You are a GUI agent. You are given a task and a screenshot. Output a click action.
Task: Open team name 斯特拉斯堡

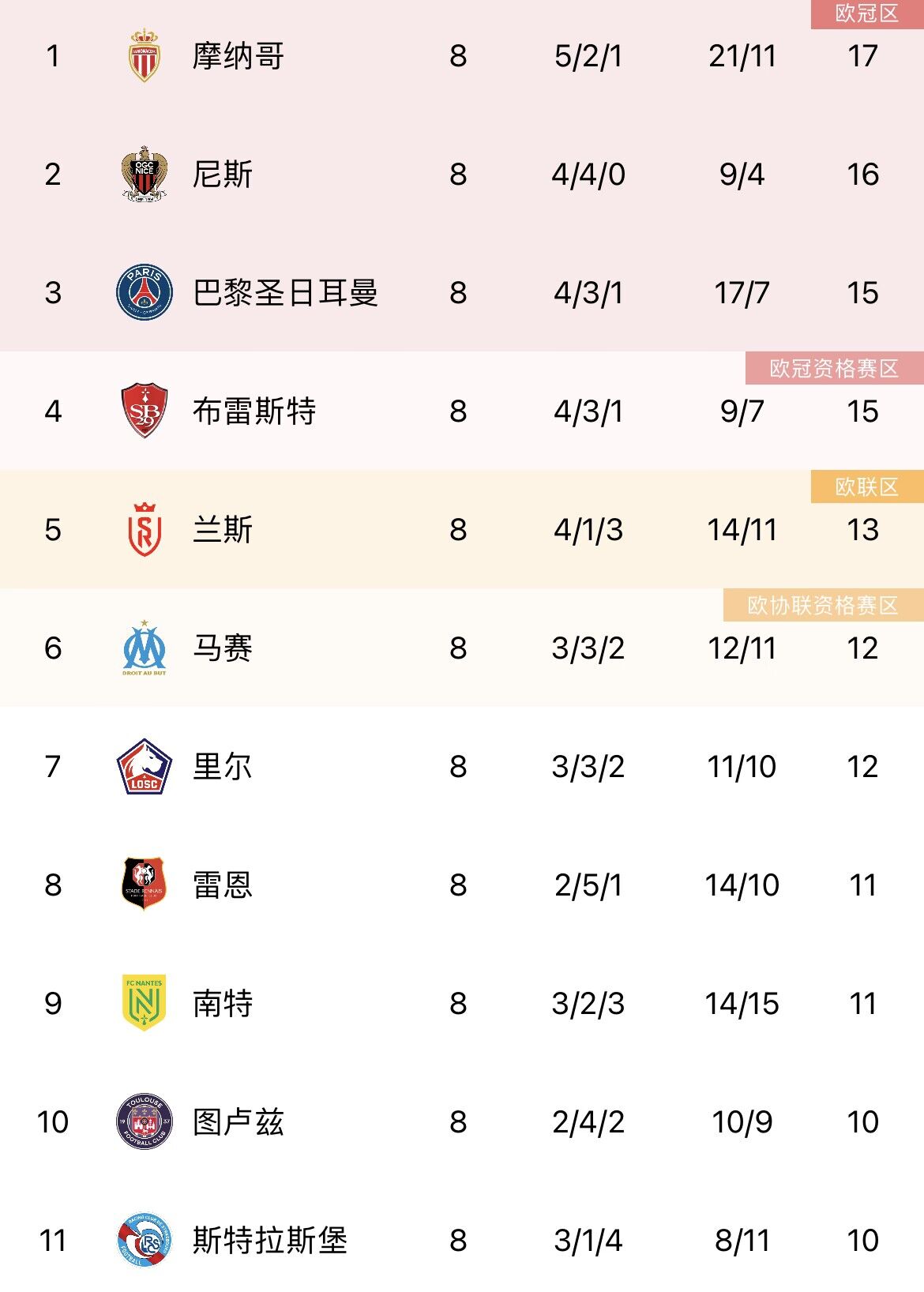coord(270,1241)
